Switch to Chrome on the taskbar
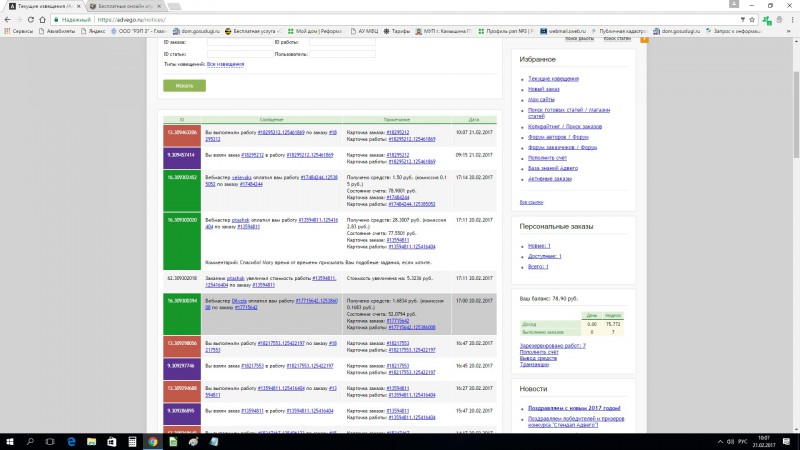The image size is (800, 450). coord(153,442)
